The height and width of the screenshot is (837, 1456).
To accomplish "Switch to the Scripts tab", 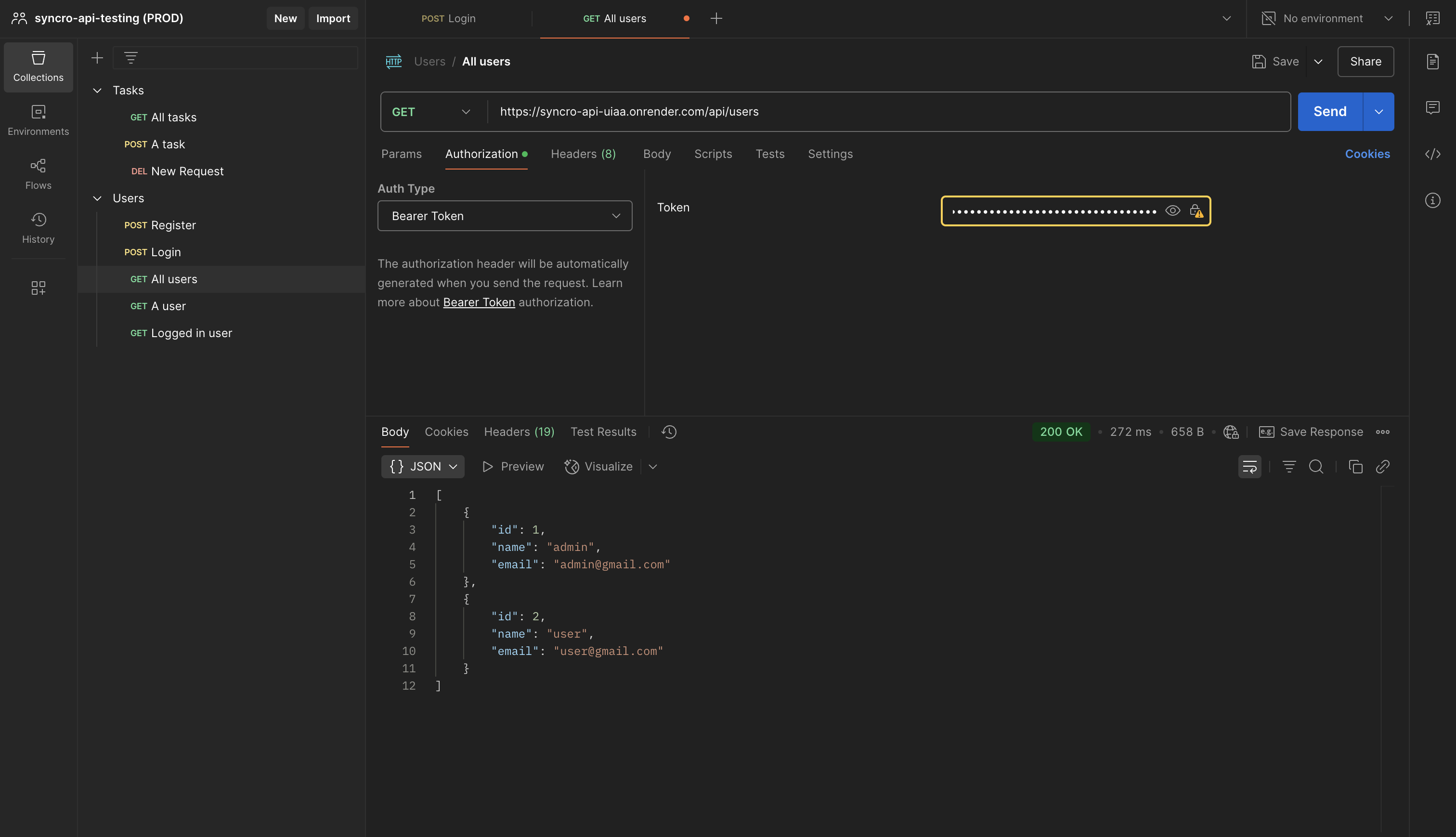I will [x=713, y=154].
